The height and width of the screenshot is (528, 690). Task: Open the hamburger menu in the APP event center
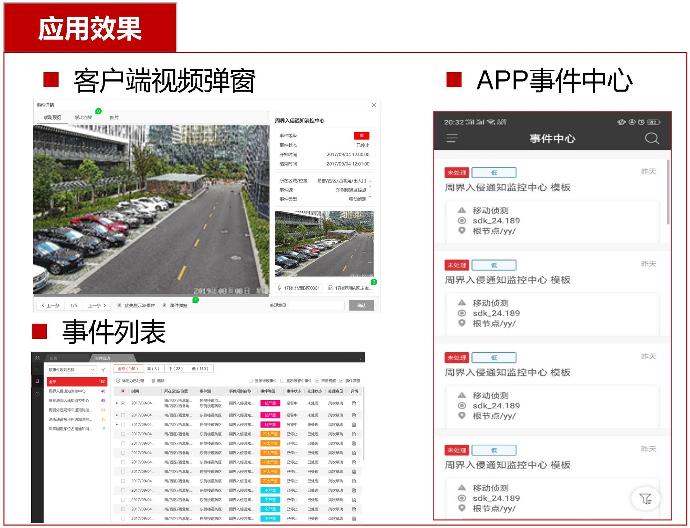point(452,139)
